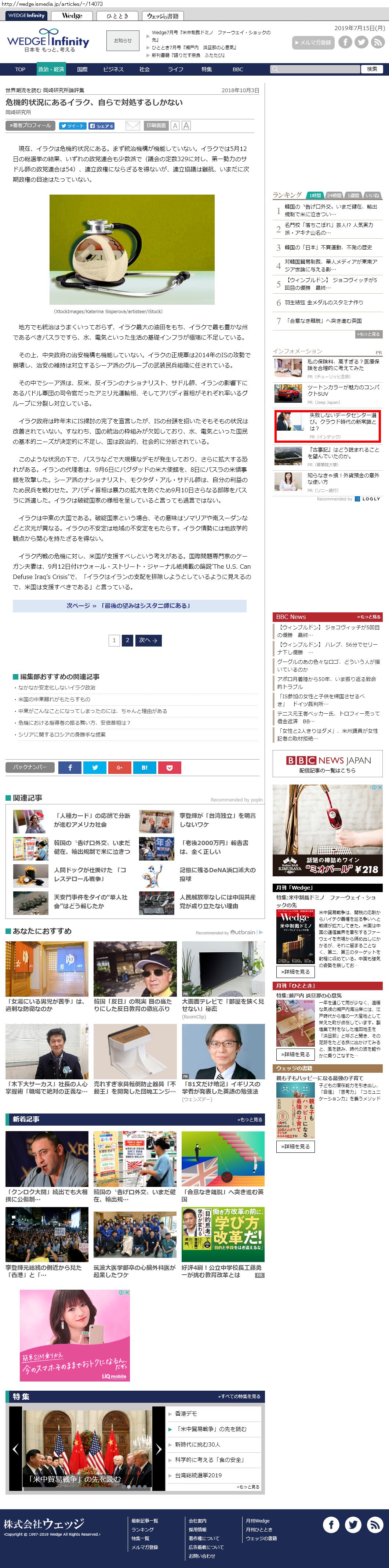Screen dimensions: 389x1568
Task: Switch ranking to 24時間 tab
Action: pos(334,195)
